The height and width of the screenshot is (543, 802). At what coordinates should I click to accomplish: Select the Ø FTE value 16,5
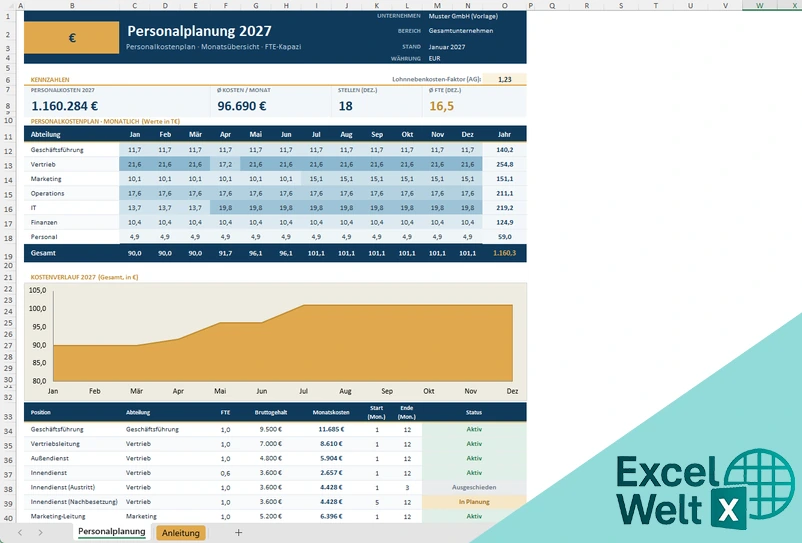(x=441, y=106)
